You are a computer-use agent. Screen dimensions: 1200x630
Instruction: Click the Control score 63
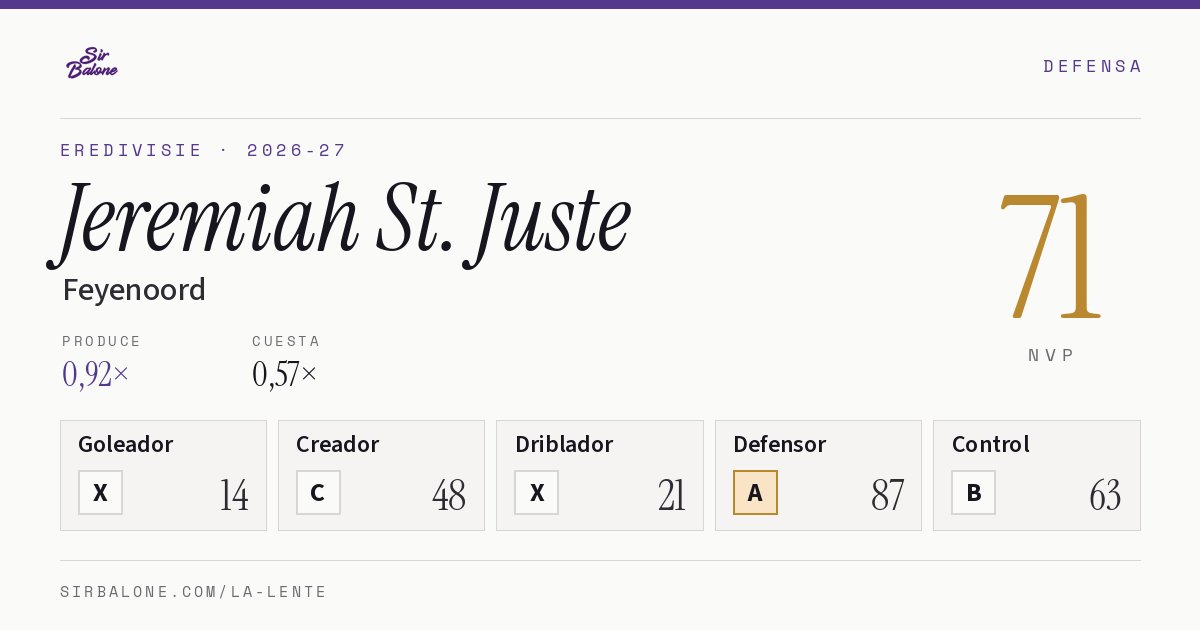(1105, 495)
